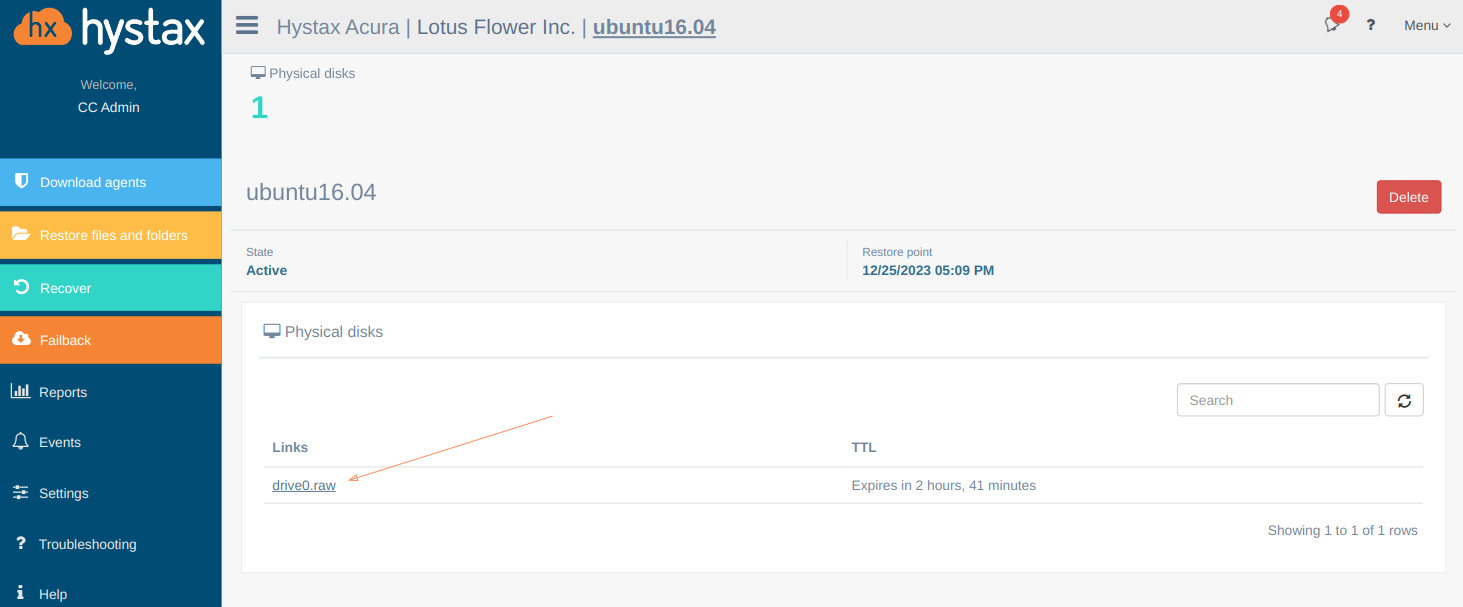Click the hamburger menu icon
The height and width of the screenshot is (607, 1463).
[x=247, y=25]
